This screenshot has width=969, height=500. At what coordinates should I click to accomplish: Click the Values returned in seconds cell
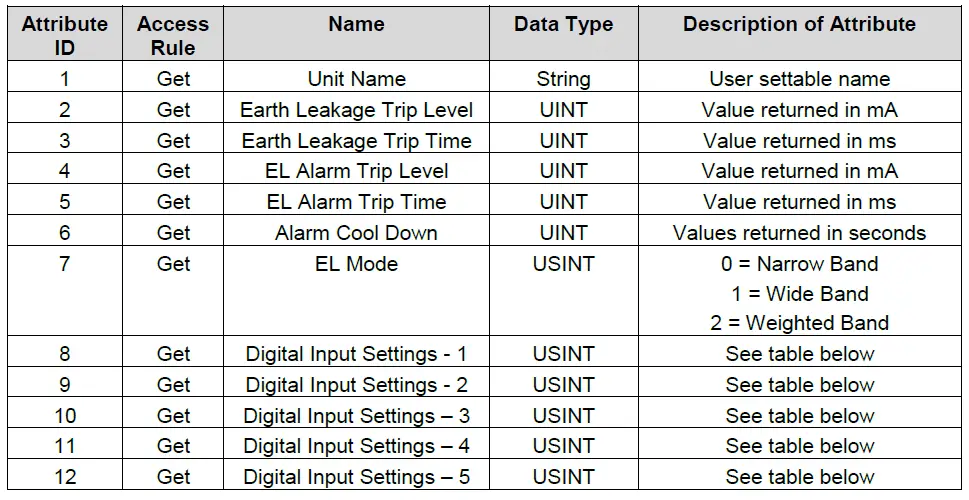tap(799, 233)
